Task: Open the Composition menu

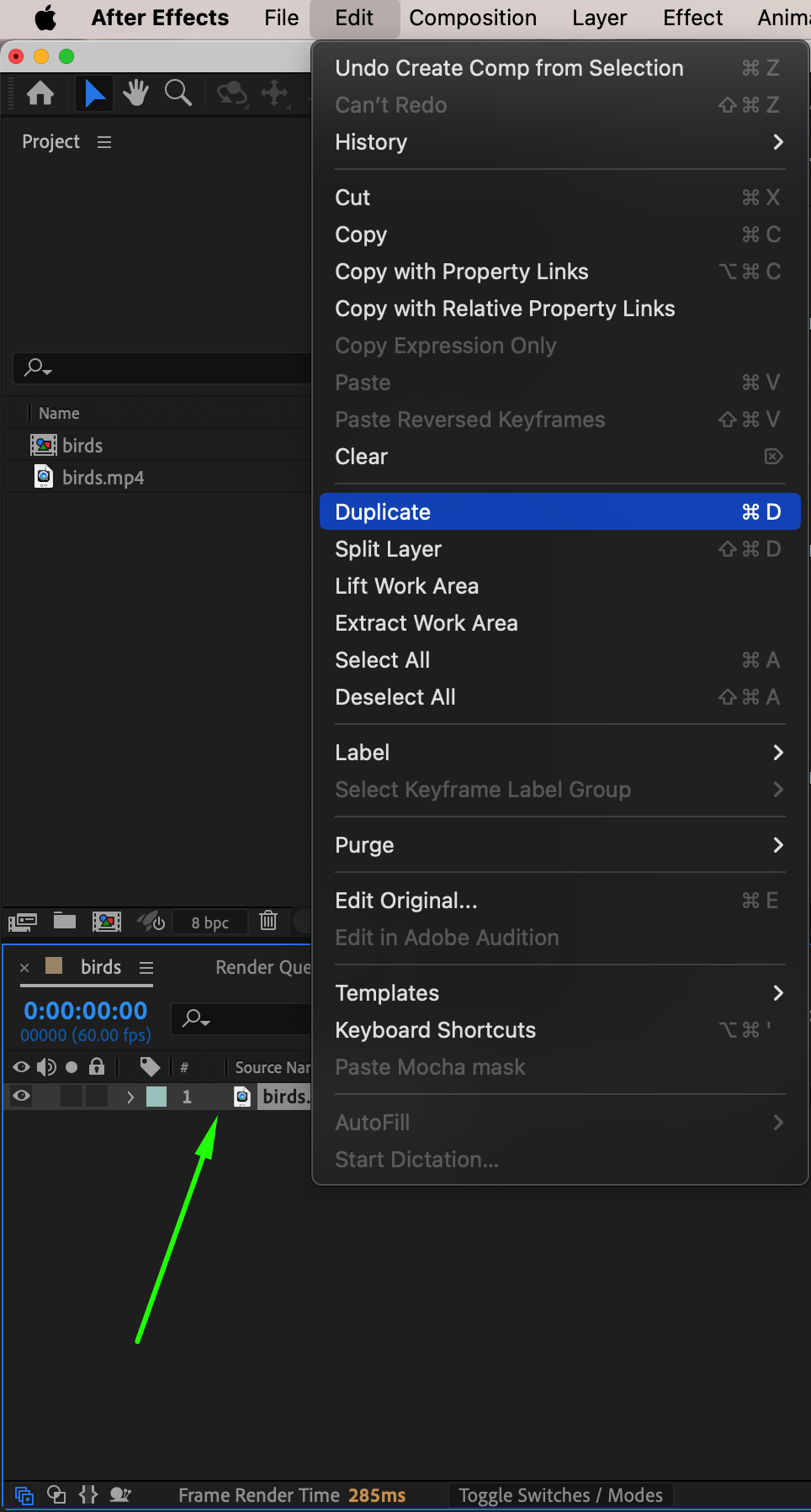Action: pyautogui.click(x=473, y=18)
